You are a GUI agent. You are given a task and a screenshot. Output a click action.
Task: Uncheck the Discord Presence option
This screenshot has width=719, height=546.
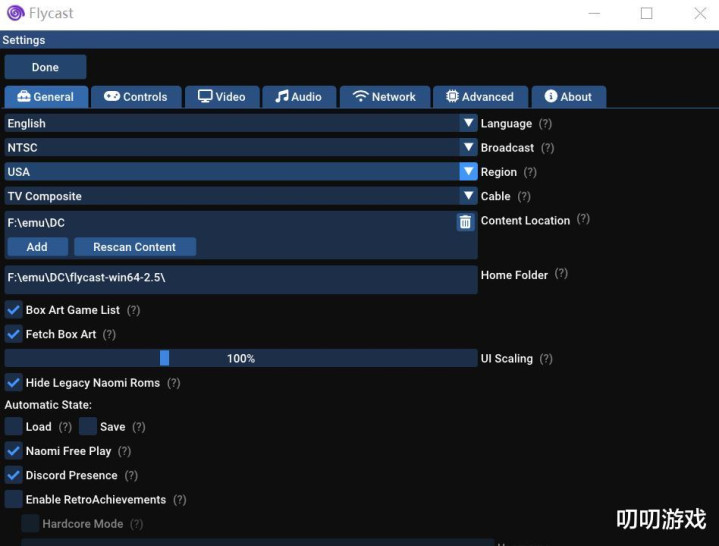point(14,475)
